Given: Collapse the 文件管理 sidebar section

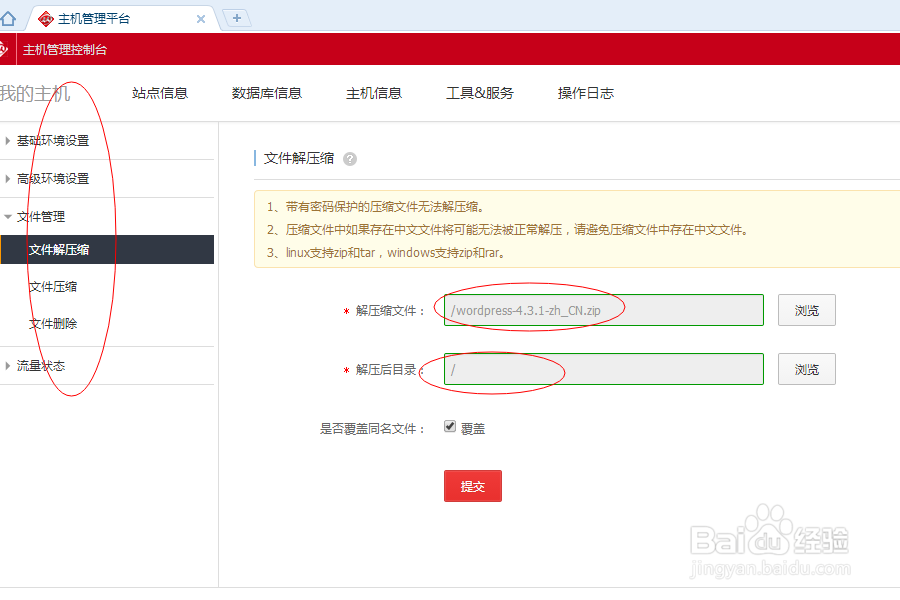Looking at the screenshot, I should click(x=42, y=215).
